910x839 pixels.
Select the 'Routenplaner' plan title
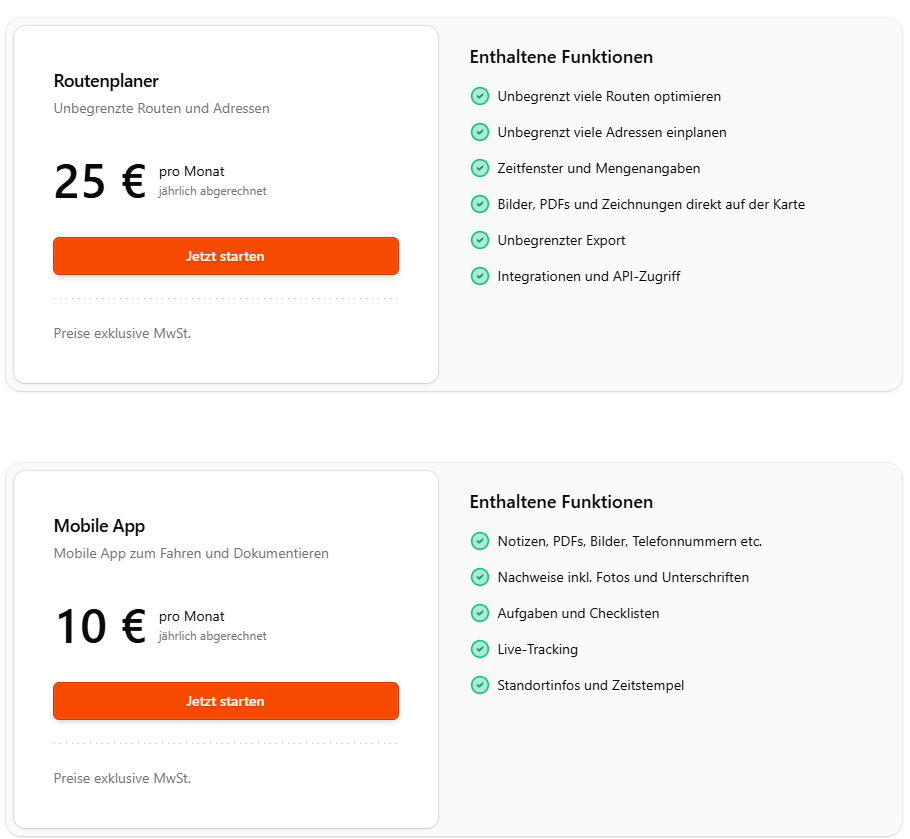point(106,81)
